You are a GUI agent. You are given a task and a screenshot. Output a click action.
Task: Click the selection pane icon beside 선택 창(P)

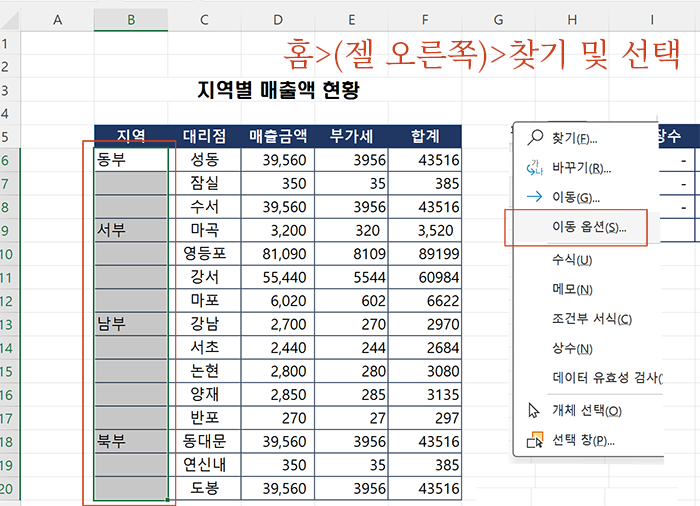pyautogui.click(x=535, y=439)
